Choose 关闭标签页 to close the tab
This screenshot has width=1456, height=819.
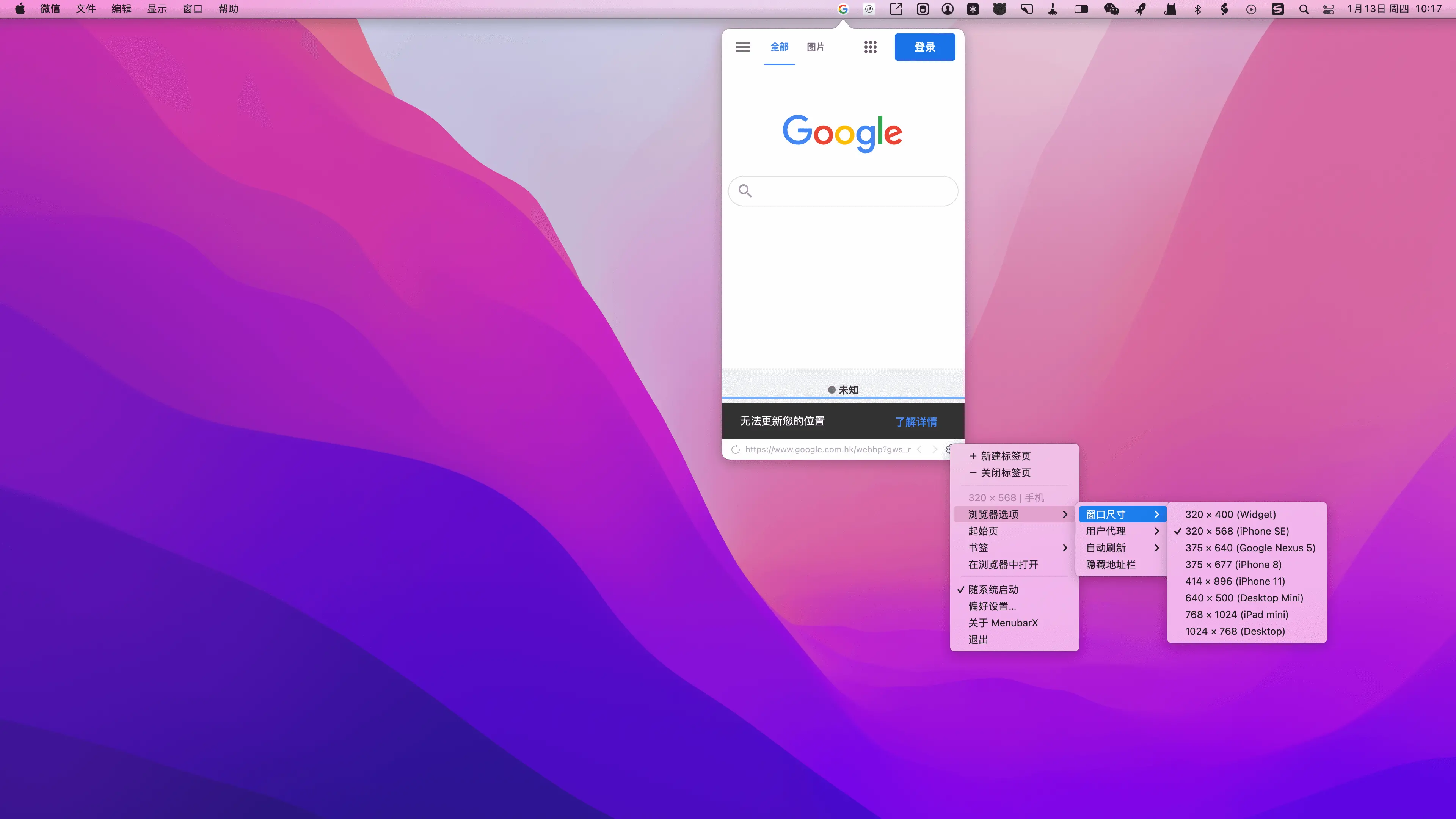pyautogui.click(x=1015, y=472)
